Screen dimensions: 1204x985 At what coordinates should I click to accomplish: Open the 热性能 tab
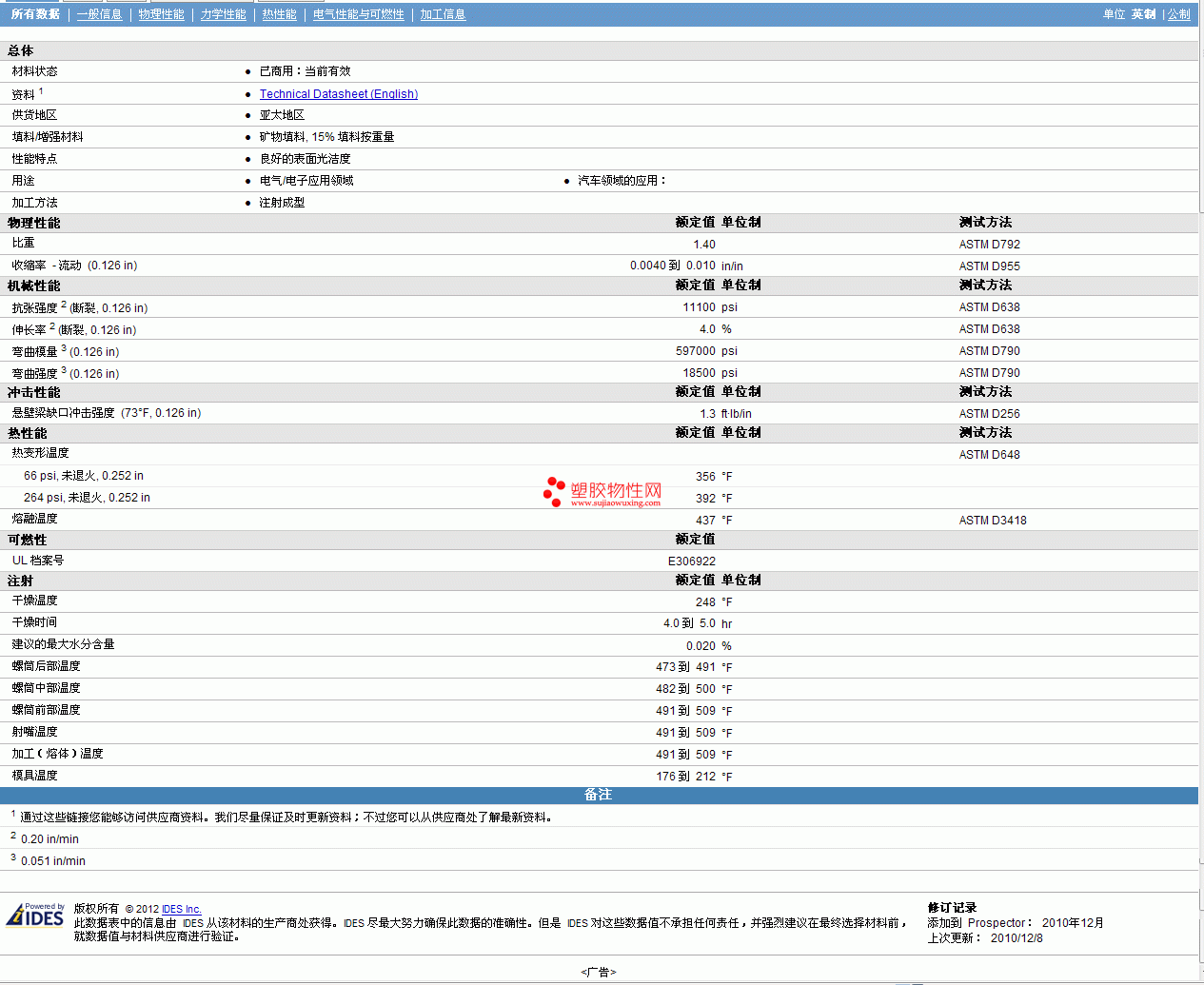point(280,14)
